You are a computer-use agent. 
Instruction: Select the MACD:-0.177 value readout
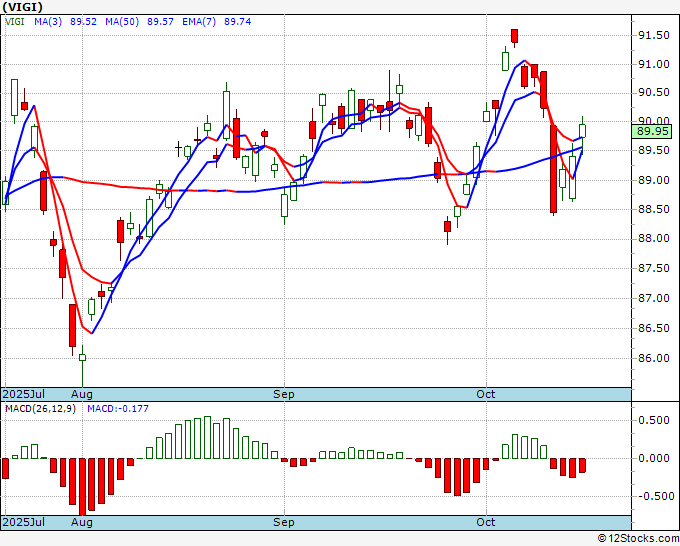pos(118,409)
